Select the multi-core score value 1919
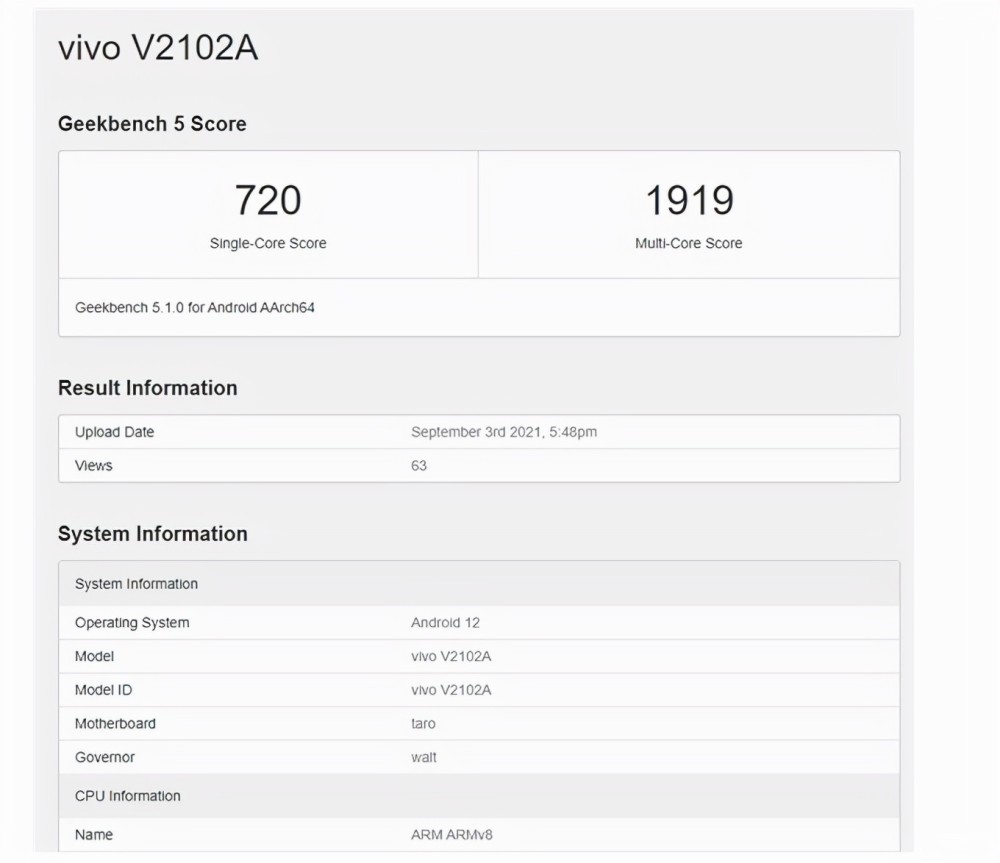Viewport: 1000px width, 863px height. tap(689, 200)
